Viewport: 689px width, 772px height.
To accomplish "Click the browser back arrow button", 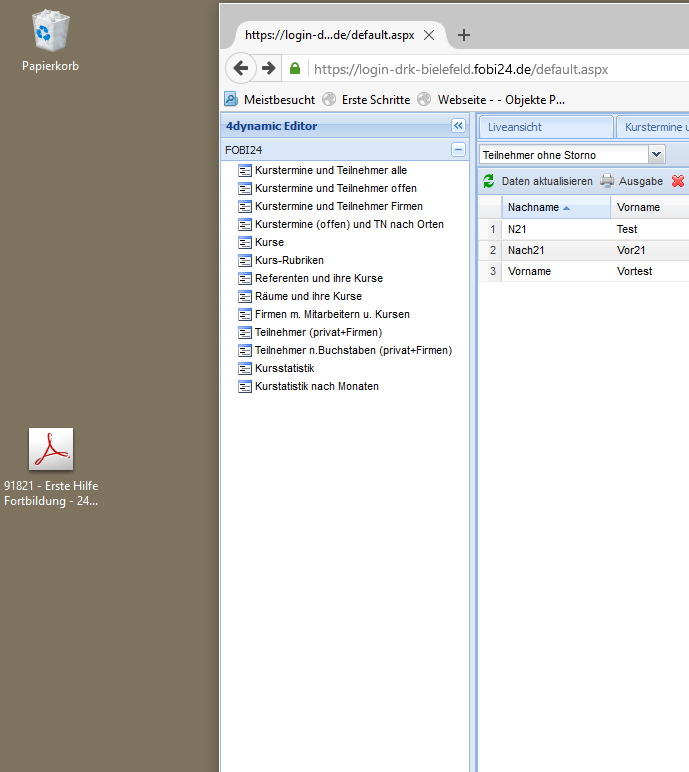I will pos(241,68).
